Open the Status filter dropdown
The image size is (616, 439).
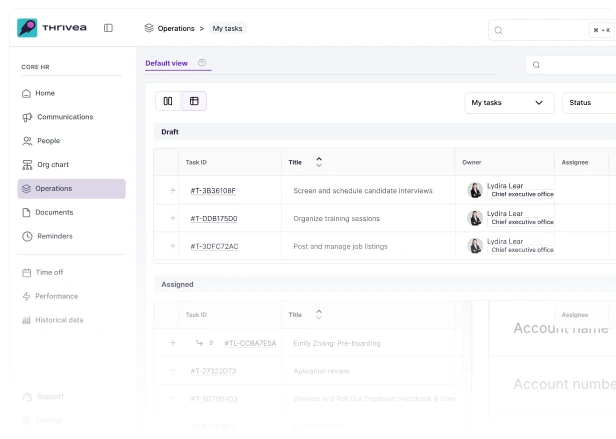point(588,102)
